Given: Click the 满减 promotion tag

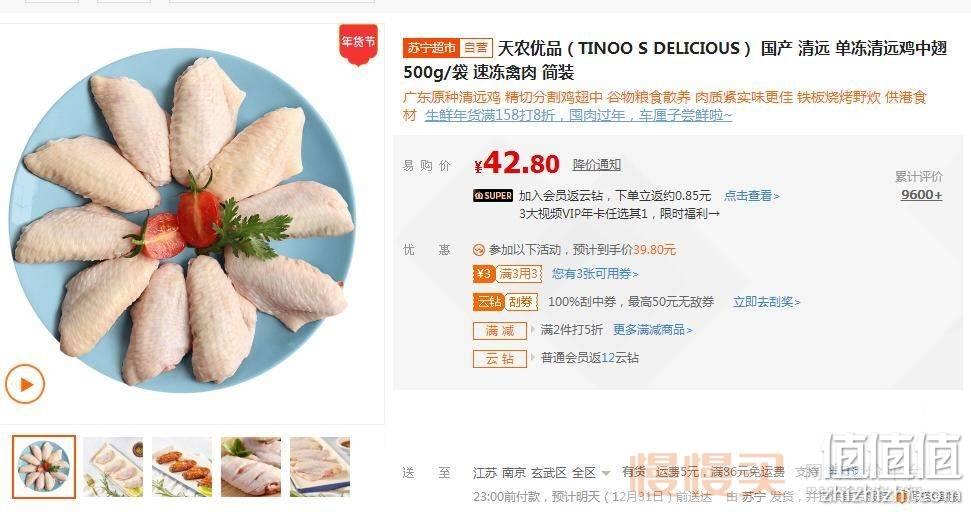Looking at the screenshot, I should tap(500, 331).
